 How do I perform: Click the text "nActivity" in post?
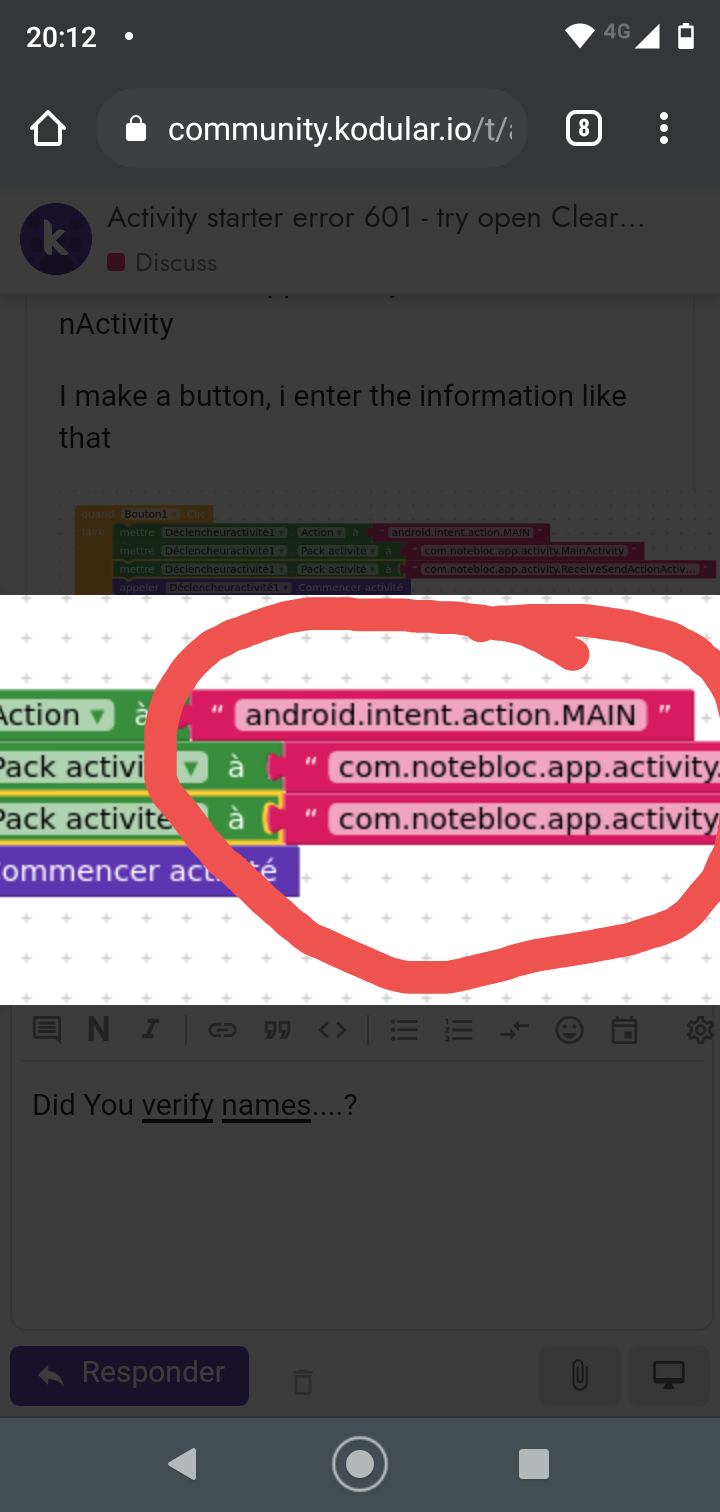(116, 324)
